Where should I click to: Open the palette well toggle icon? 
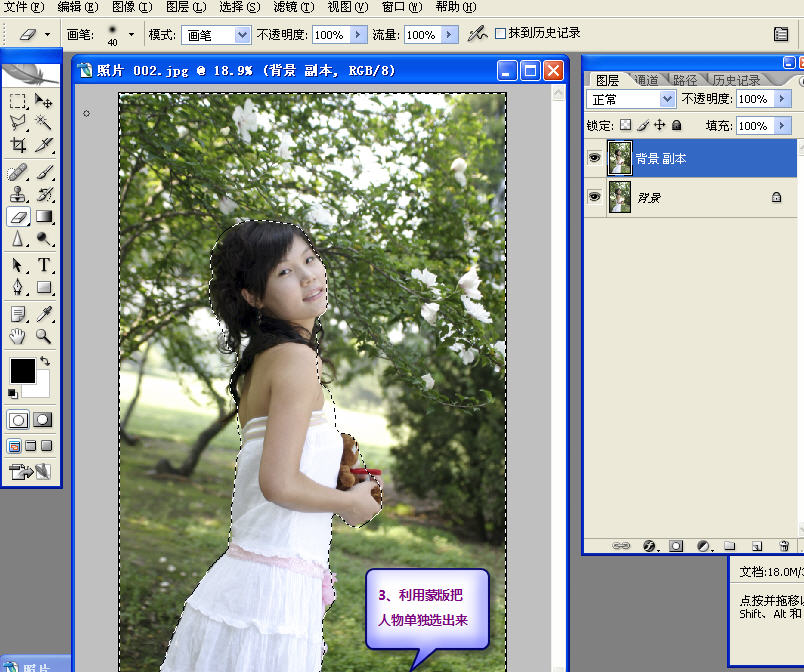point(781,34)
